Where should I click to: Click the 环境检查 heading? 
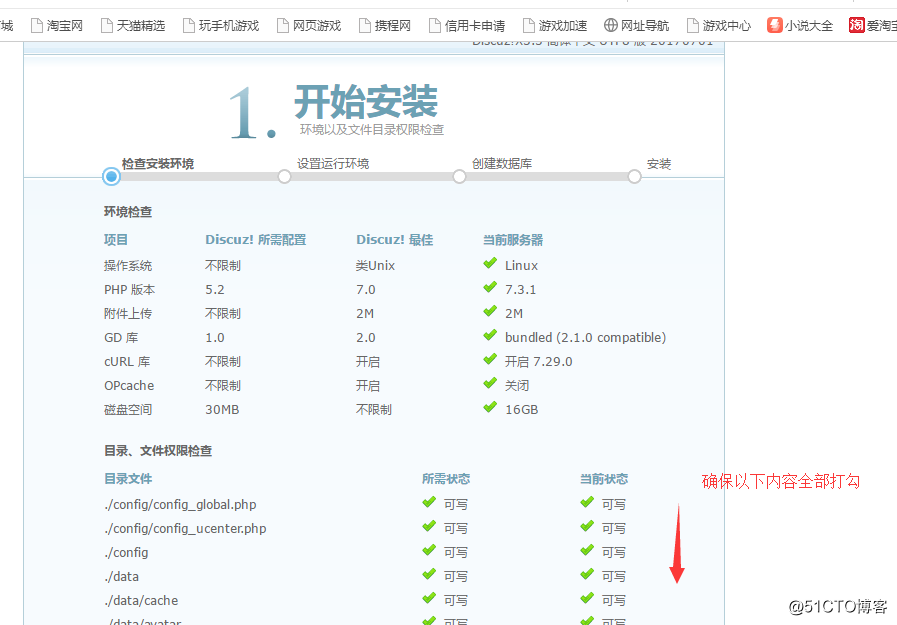[128, 212]
